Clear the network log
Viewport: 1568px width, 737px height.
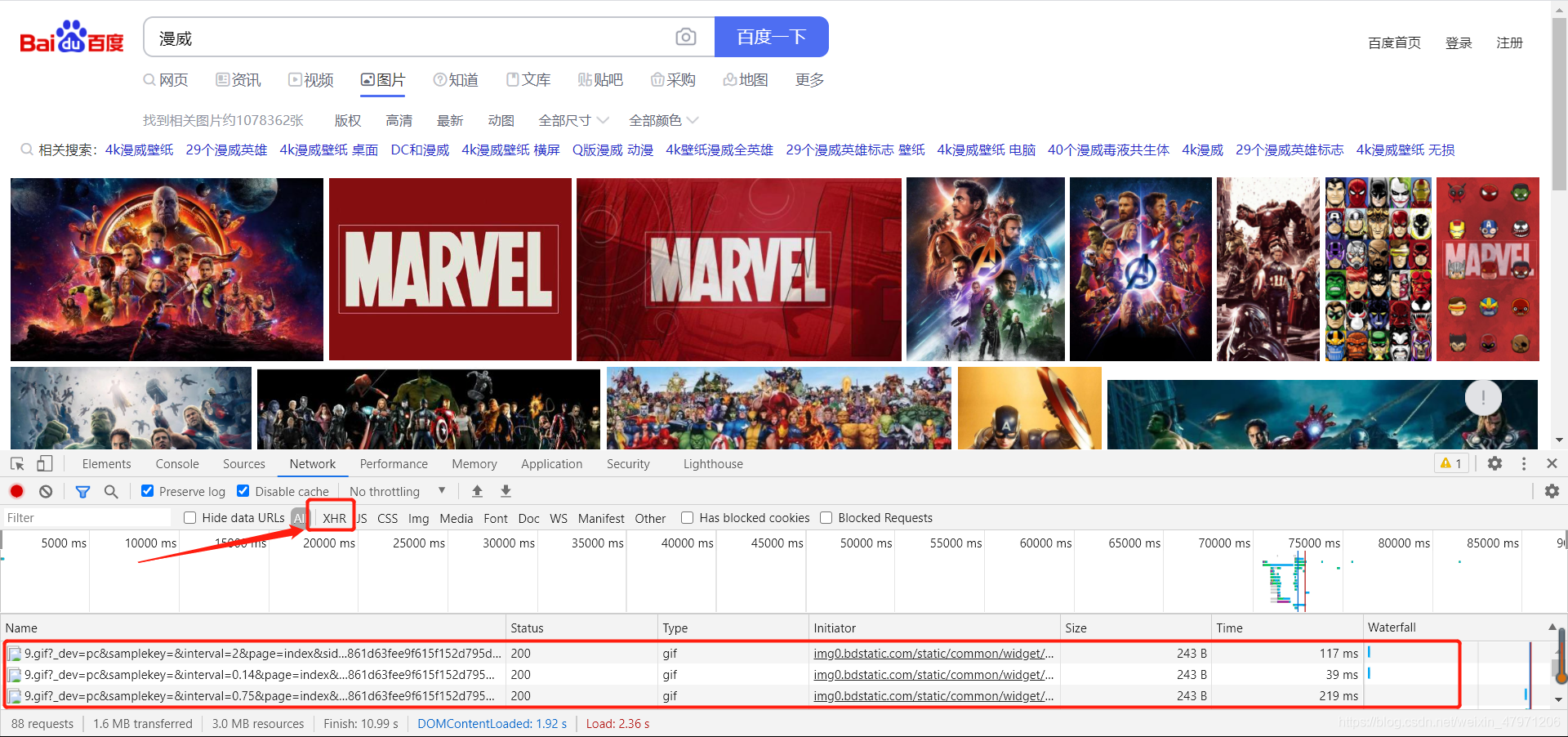click(46, 491)
